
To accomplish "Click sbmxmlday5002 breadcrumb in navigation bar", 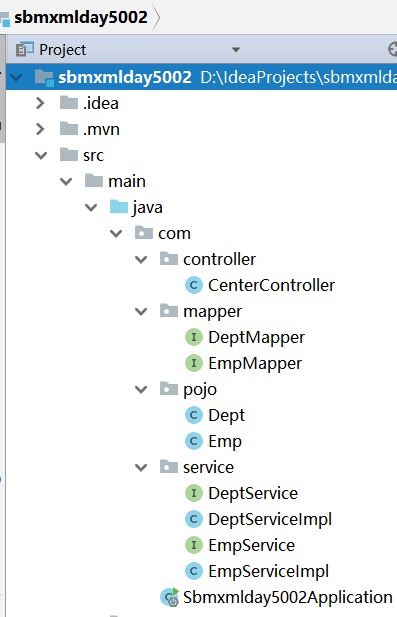I will pyautogui.click(x=81, y=17).
